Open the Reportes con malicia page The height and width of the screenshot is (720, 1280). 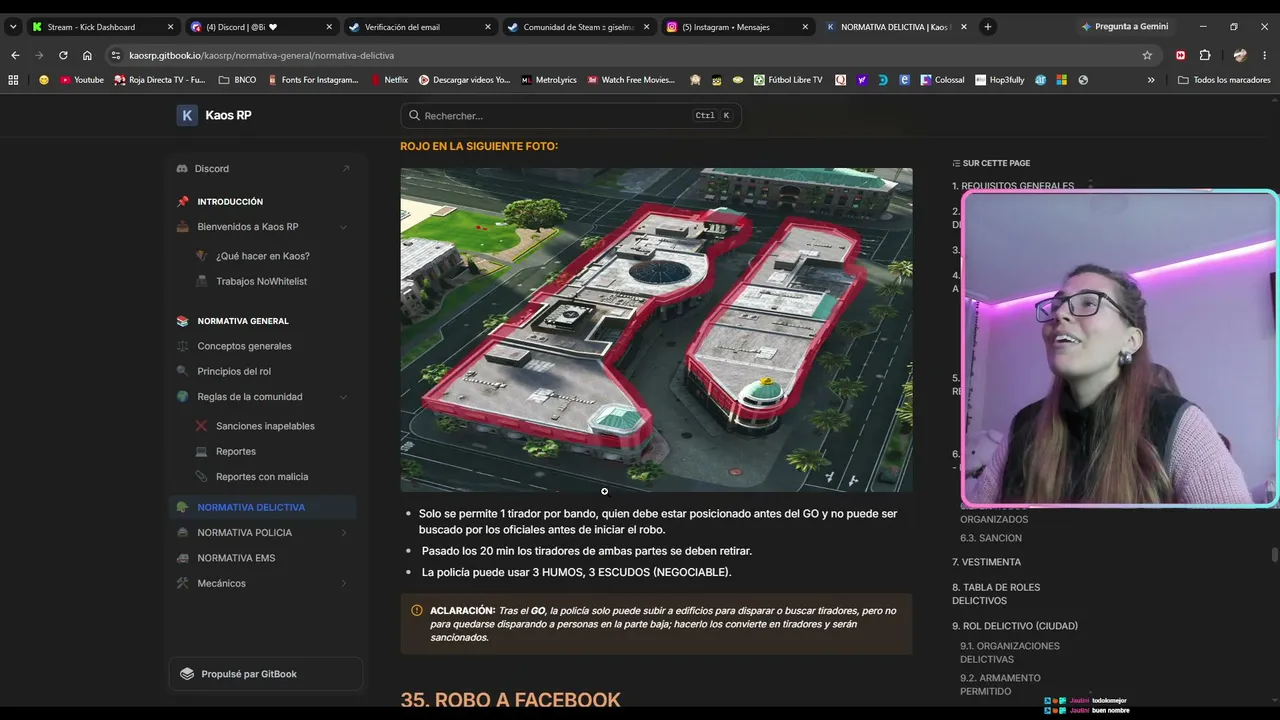262,477
